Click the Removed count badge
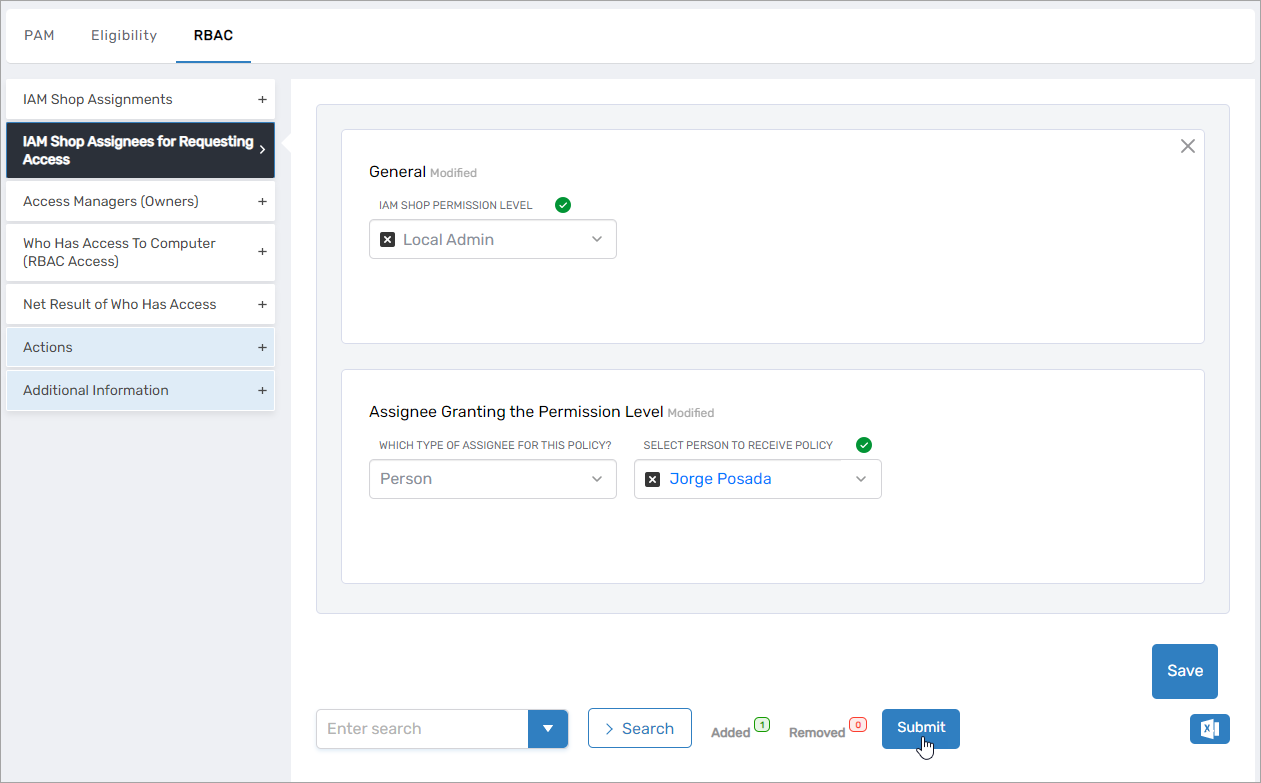This screenshot has height=783, width=1261. 857,724
